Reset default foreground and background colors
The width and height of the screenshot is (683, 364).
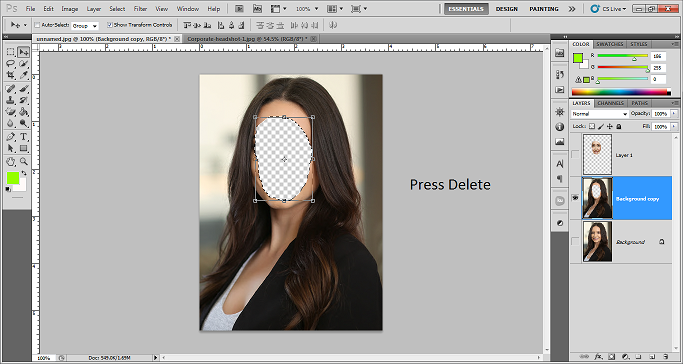click(x=8, y=189)
